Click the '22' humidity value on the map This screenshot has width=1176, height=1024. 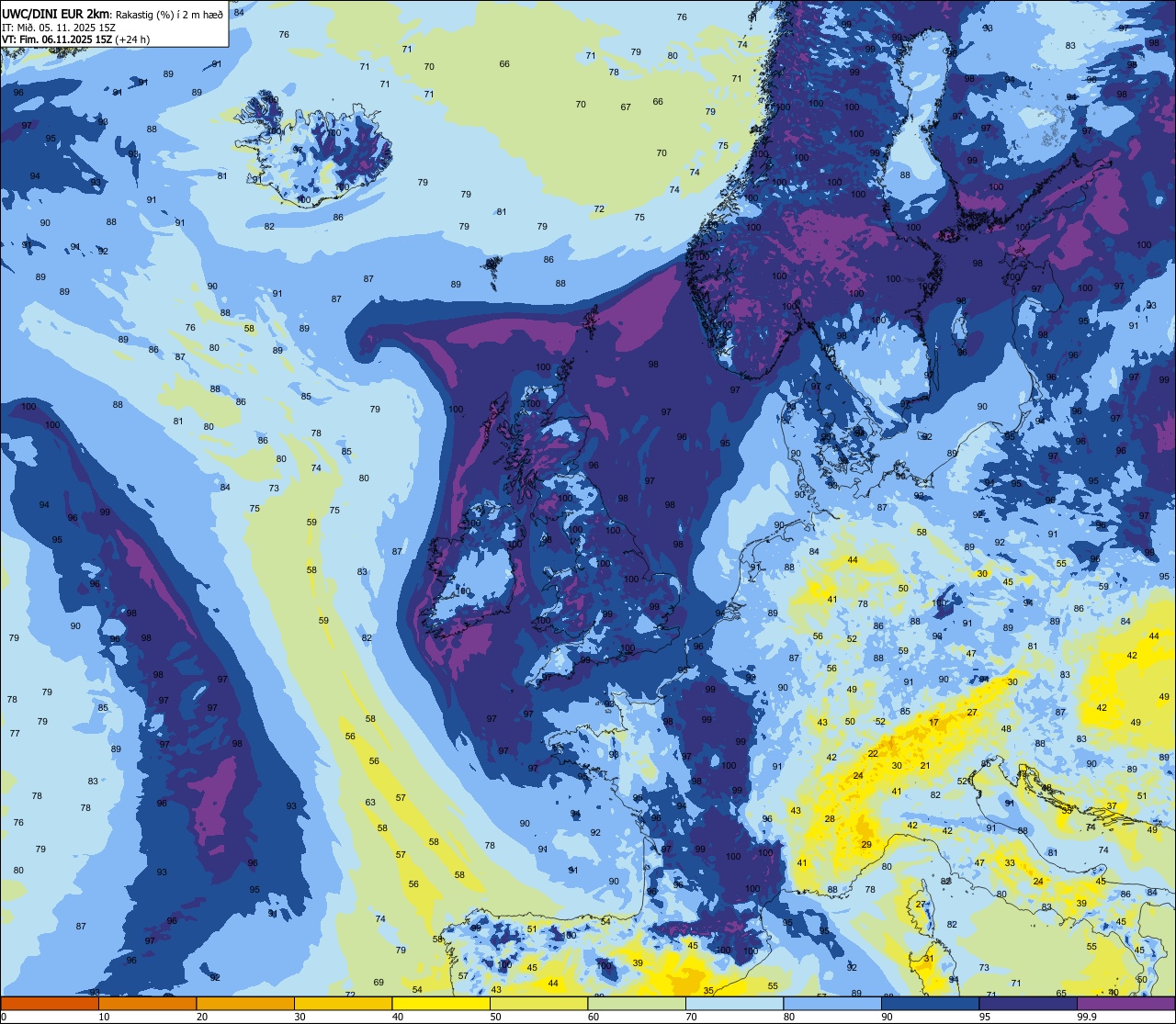[x=873, y=753]
